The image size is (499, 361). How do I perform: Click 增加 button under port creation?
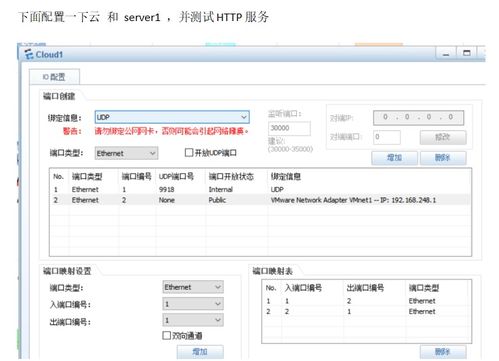coord(395,158)
